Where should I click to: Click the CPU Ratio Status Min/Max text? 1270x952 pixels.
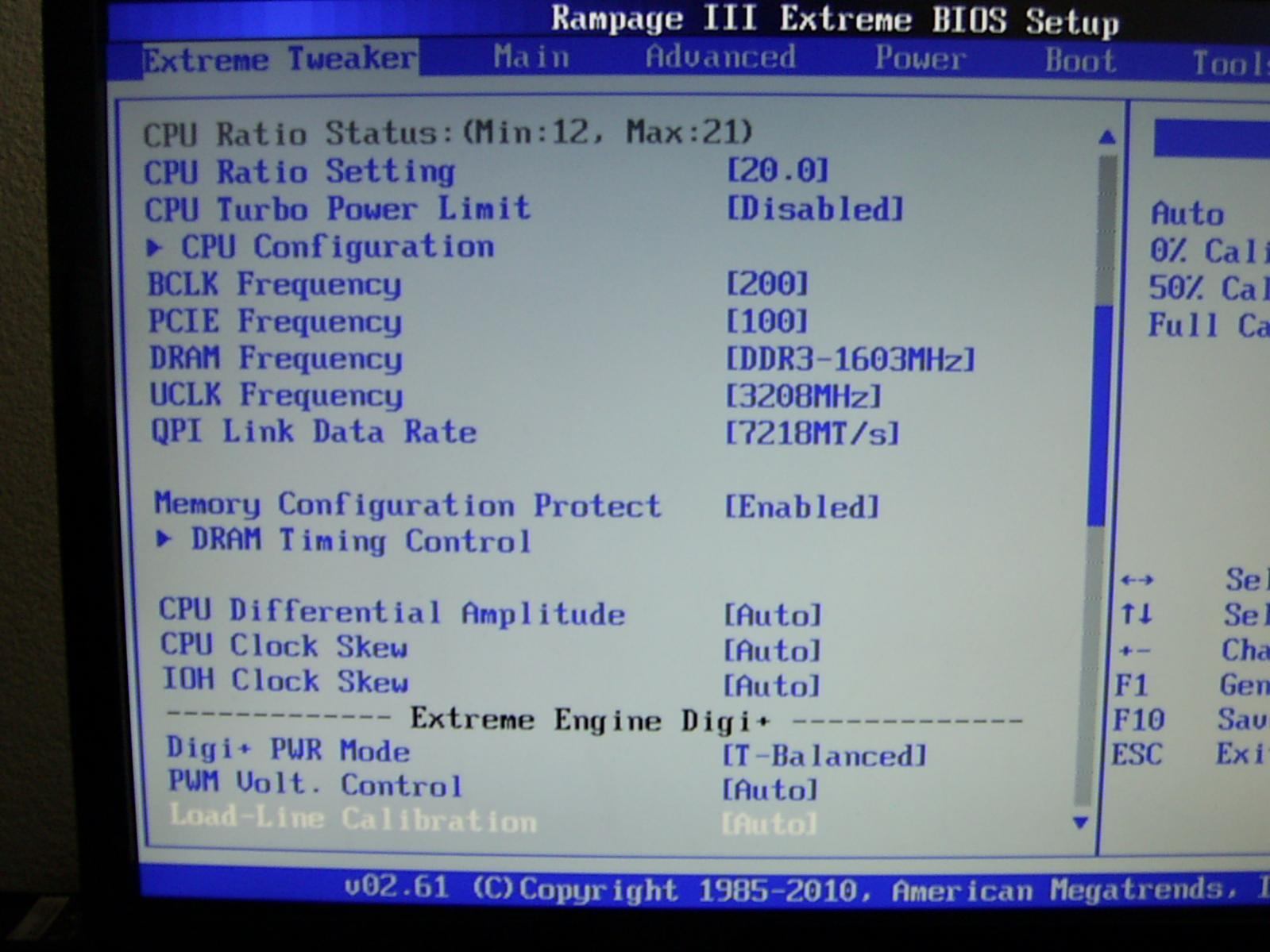tap(448, 133)
